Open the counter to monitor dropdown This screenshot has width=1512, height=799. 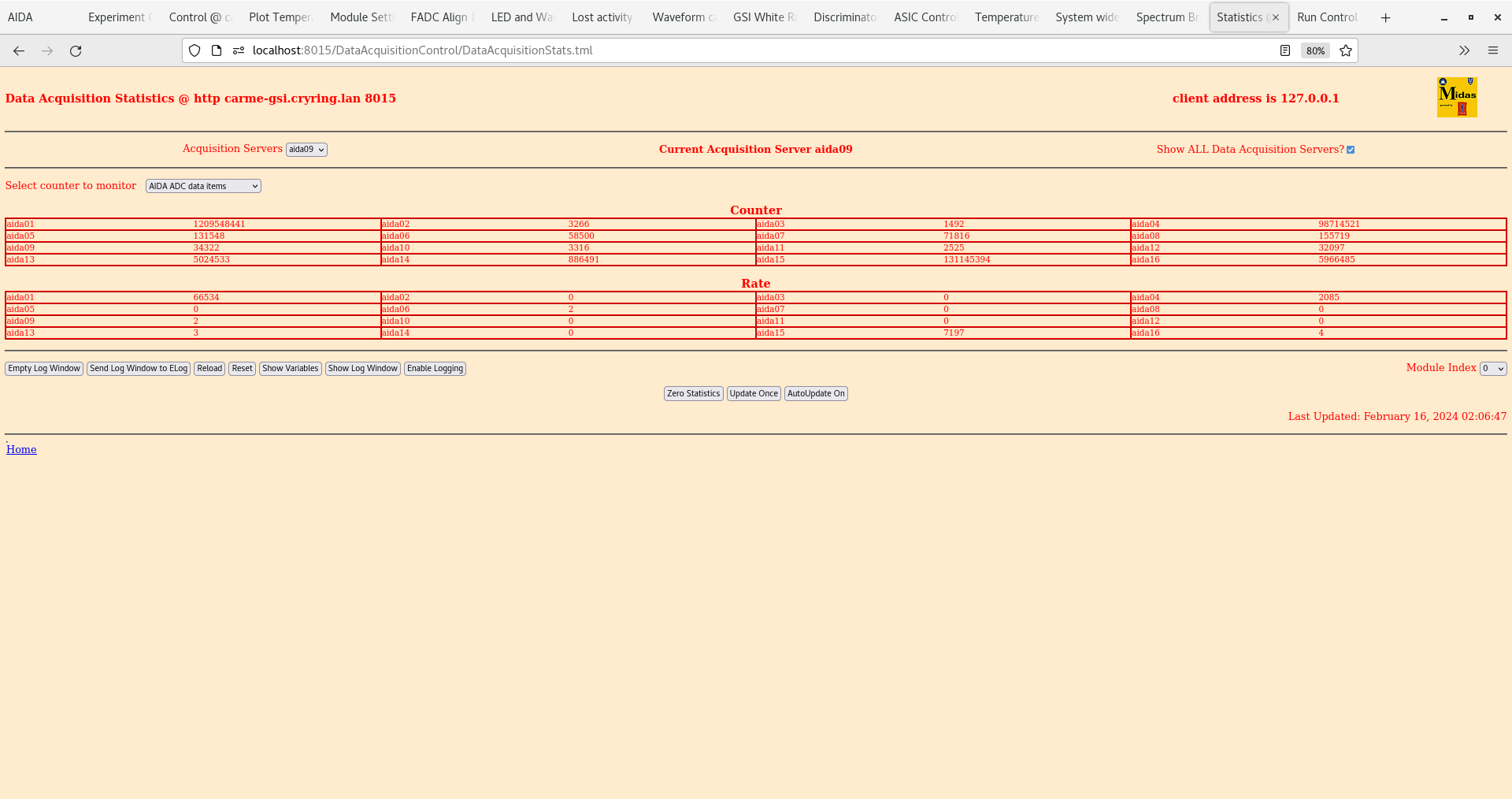coord(203,186)
